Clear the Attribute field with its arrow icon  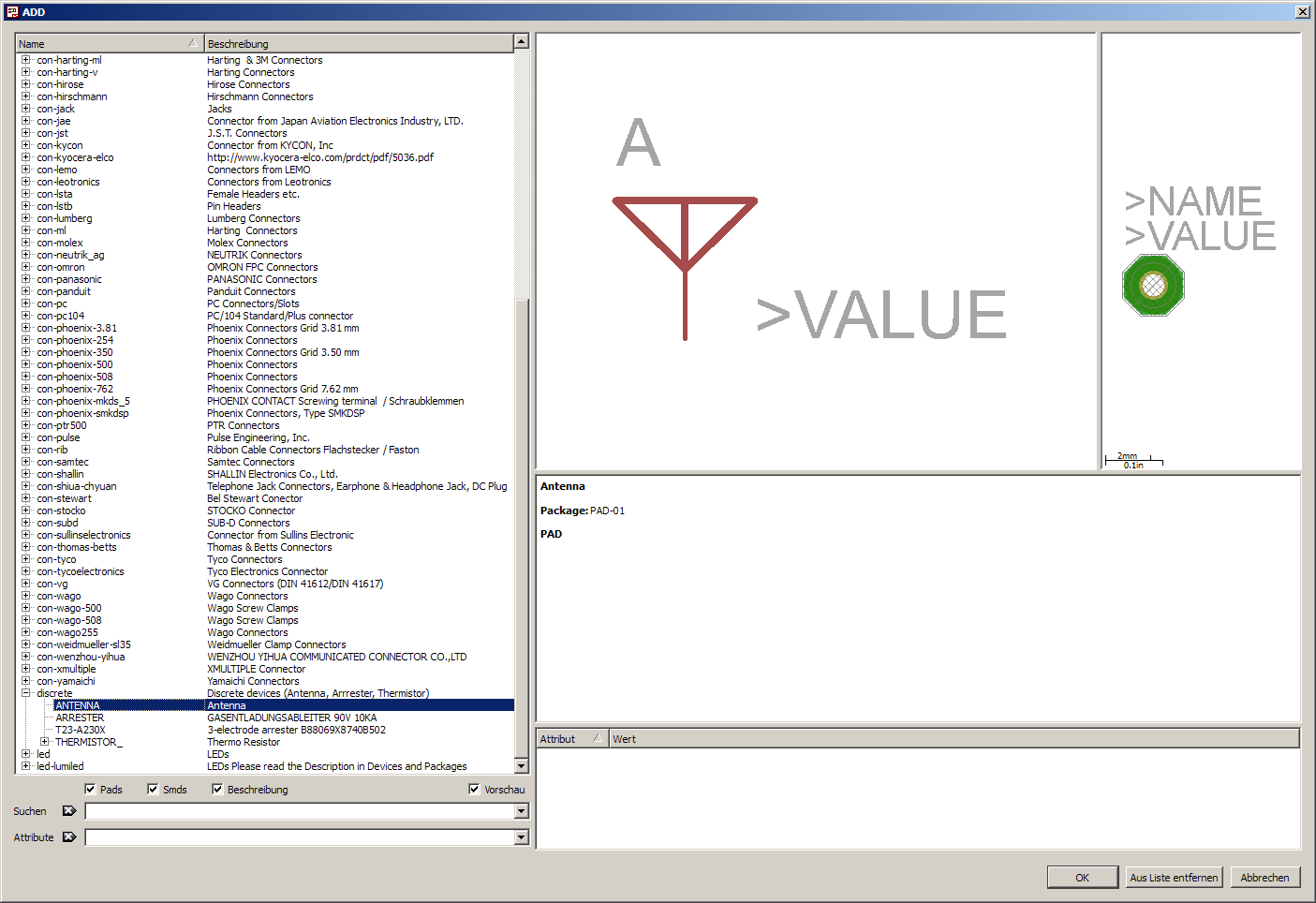[69, 837]
